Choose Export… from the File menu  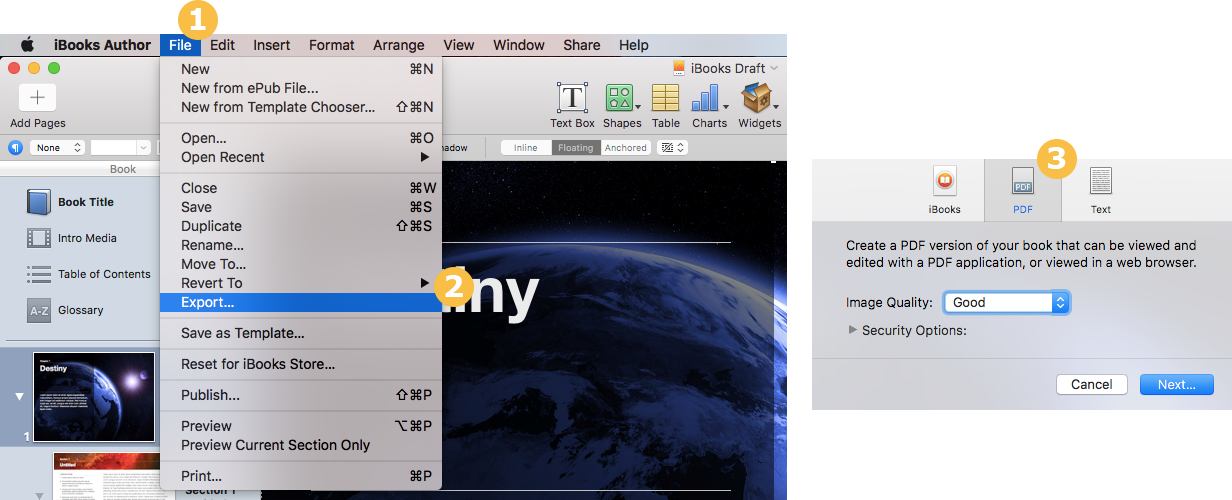point(208,302)
